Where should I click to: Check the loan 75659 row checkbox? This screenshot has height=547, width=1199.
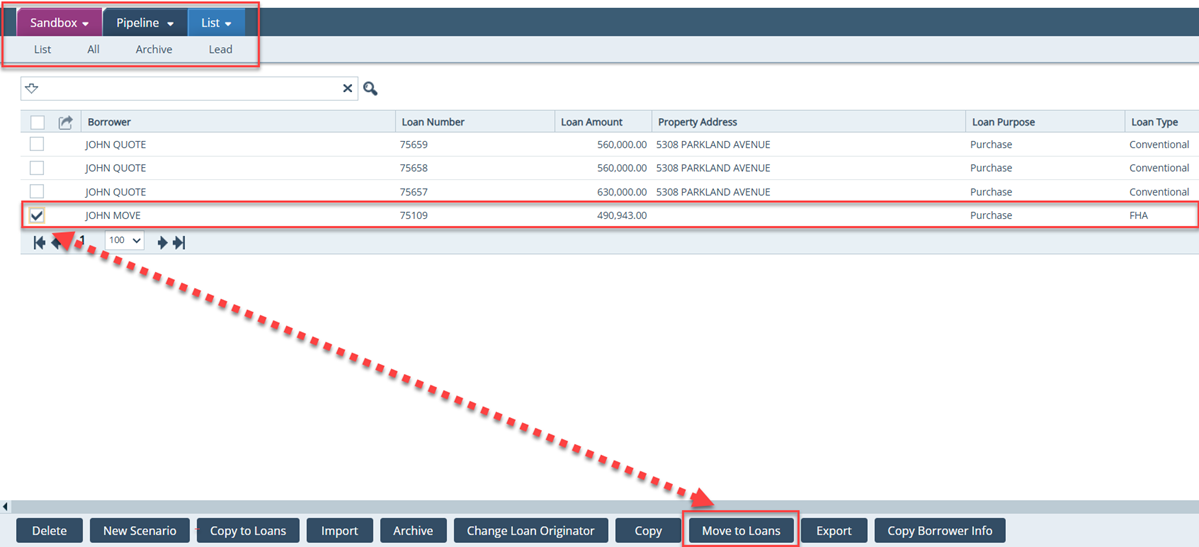click(x=37, y=144)
